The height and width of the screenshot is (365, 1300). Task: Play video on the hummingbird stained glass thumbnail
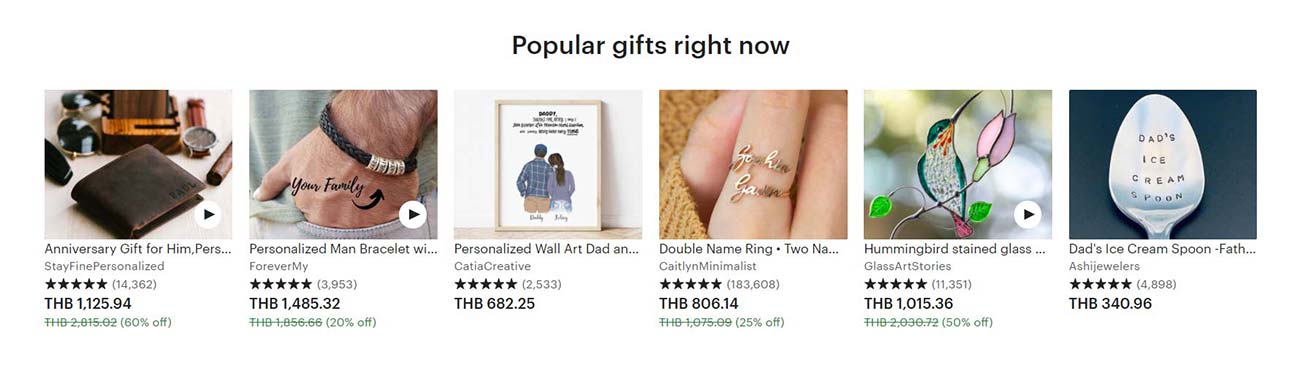1028,214
